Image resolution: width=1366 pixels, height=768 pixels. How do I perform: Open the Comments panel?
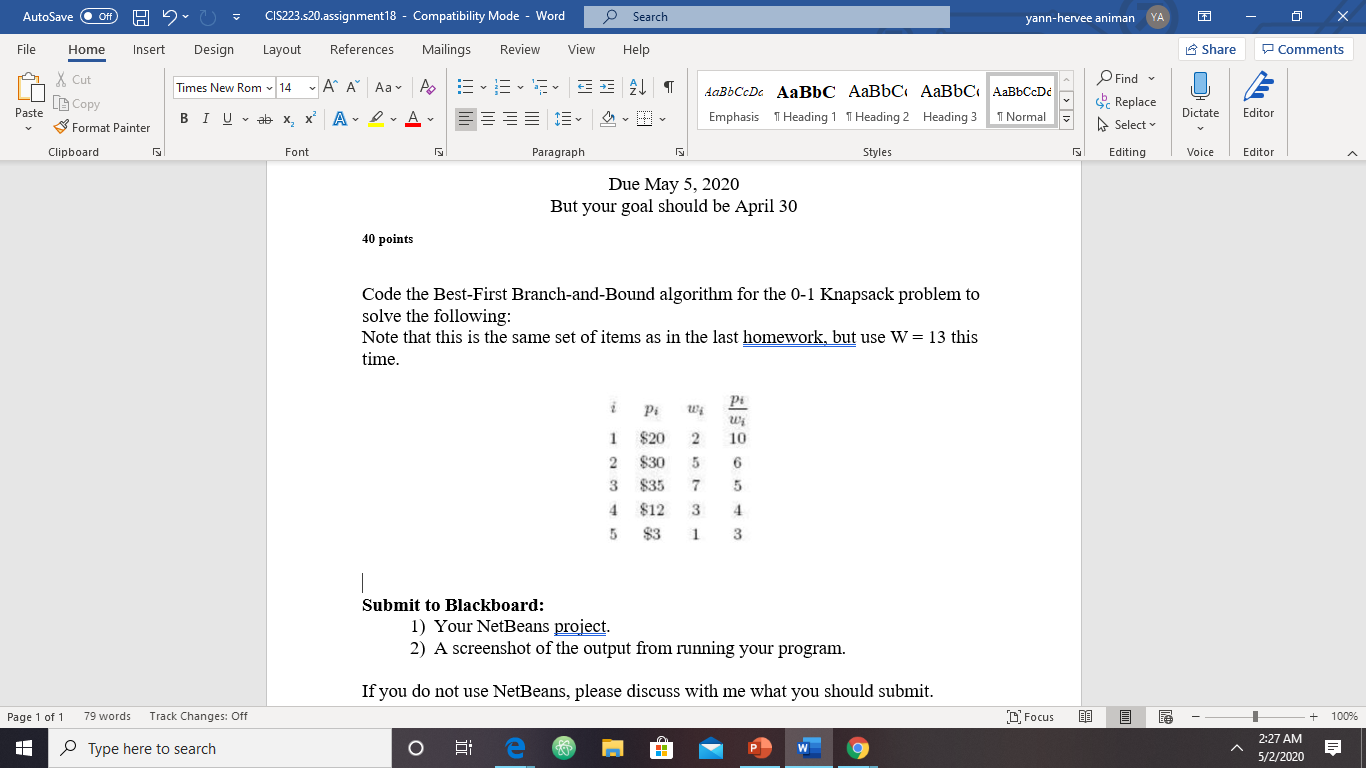pyautogui.click(x=1302, y=48)
